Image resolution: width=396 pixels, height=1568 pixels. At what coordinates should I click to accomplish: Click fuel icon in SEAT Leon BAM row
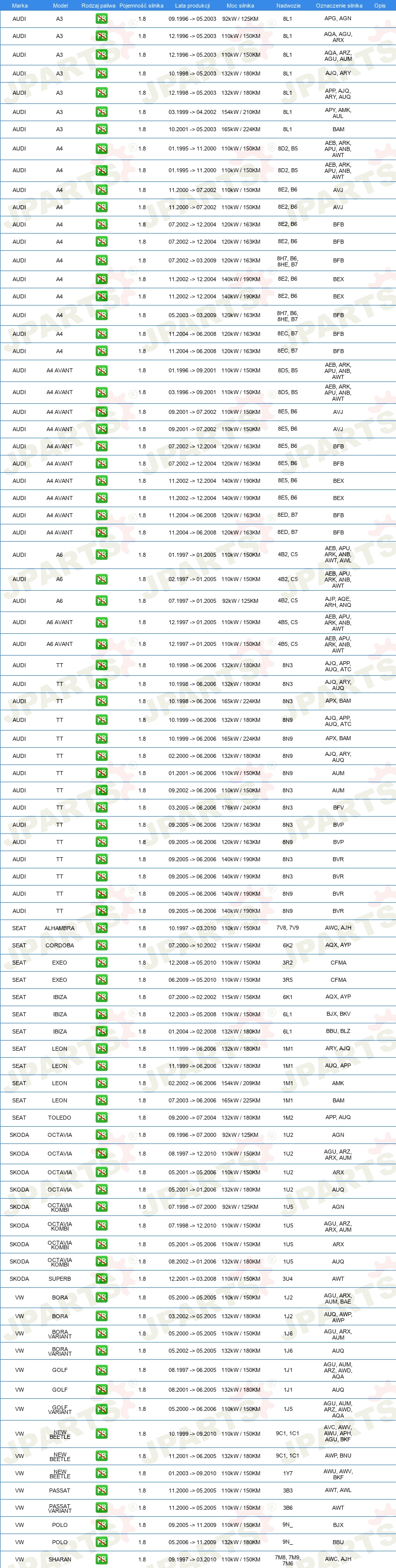pyautogui.click(x=102, y=1100)
